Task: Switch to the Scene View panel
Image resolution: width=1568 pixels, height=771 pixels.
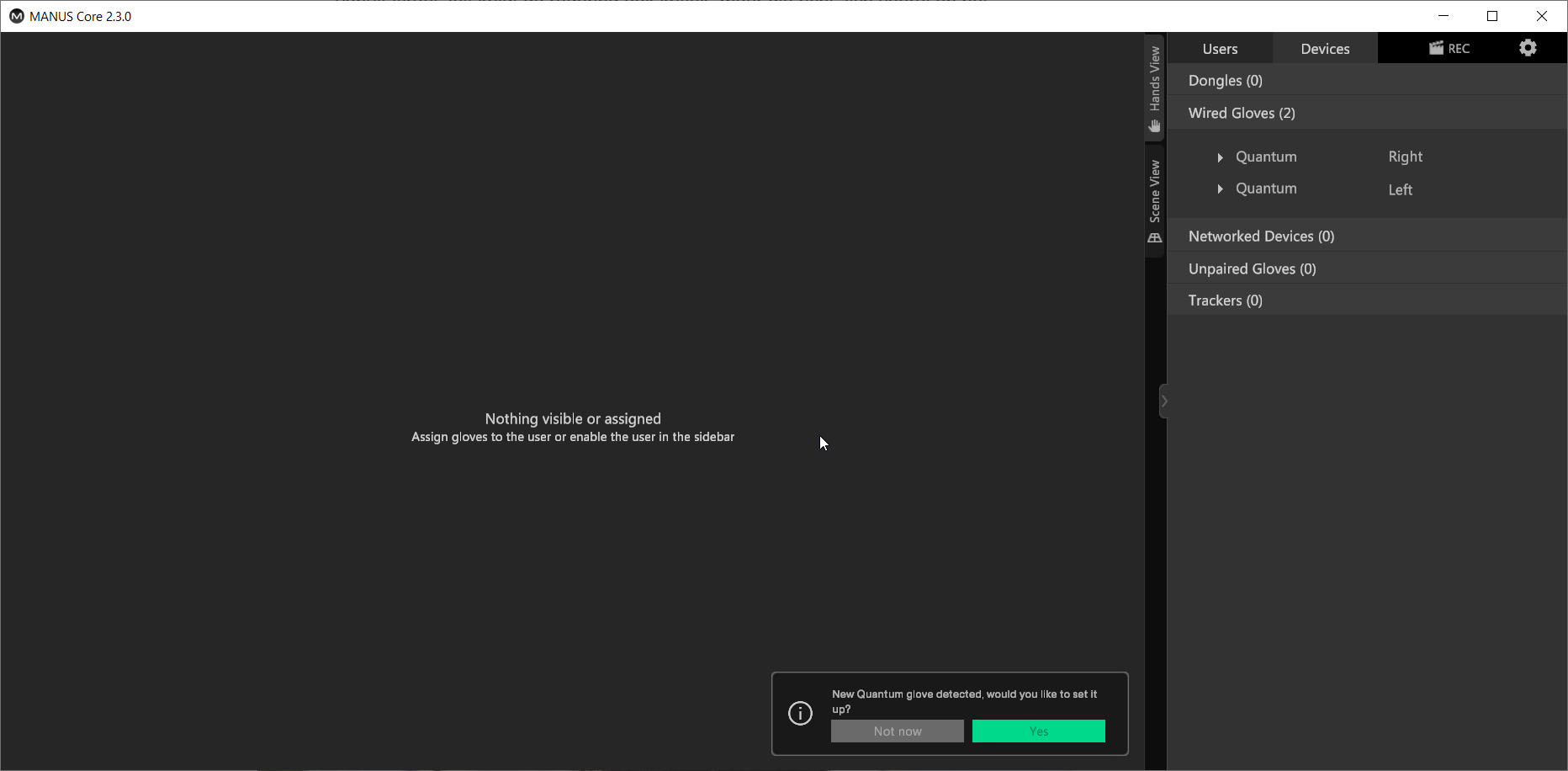Action: click(x=1154, y=201)
